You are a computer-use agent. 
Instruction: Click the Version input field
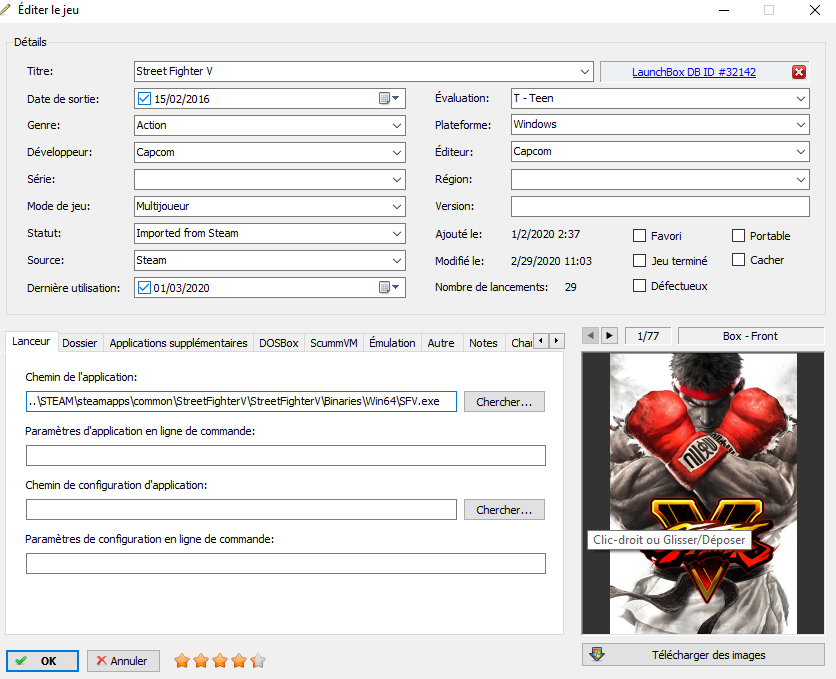click(660, 206)
